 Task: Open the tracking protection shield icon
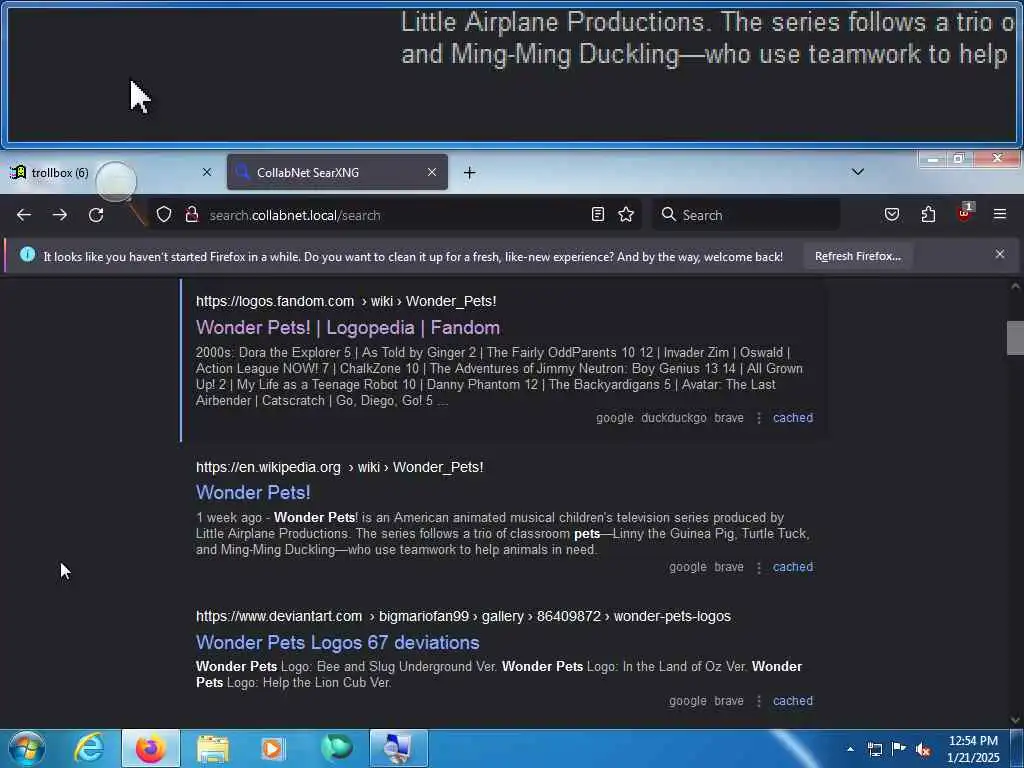[164, 215]
